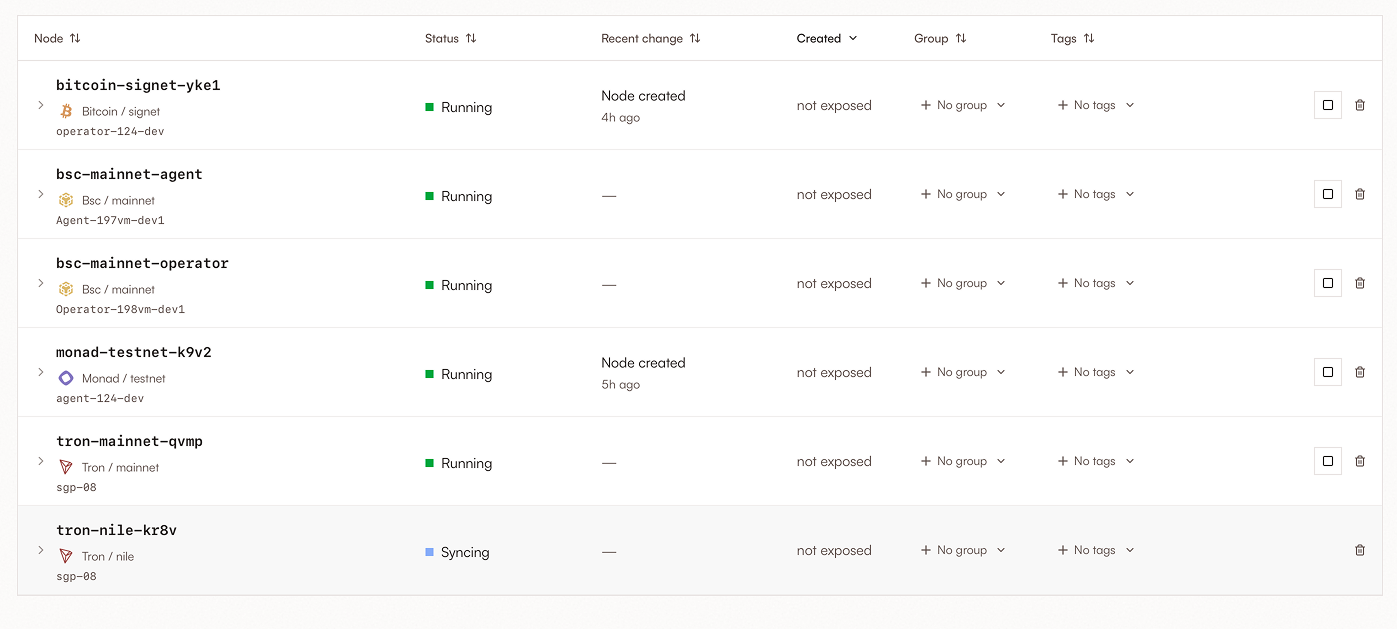
Task: Expand the tron-mainnet-qvmp row chevron
Action: click(41, 461)
